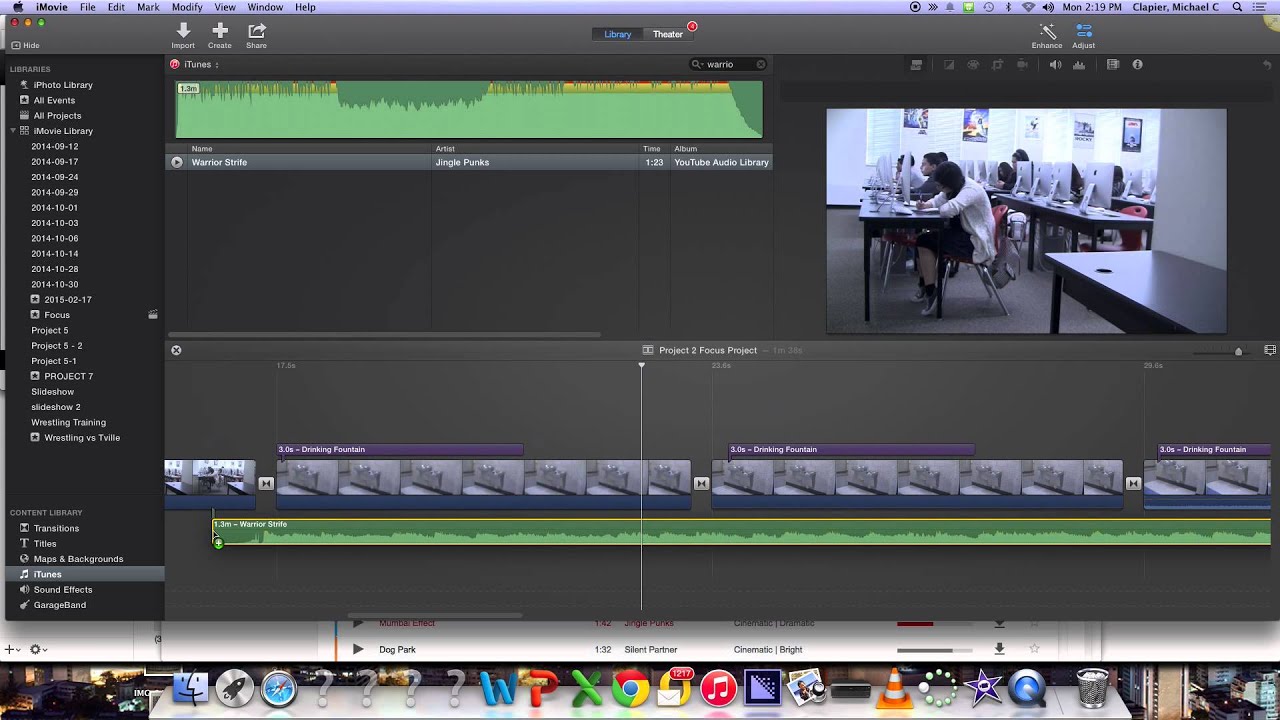The width and height of the screenshot is (1280, 720).
Task: Open the iTunes source dropdown
Action: [x=201, y=64]
